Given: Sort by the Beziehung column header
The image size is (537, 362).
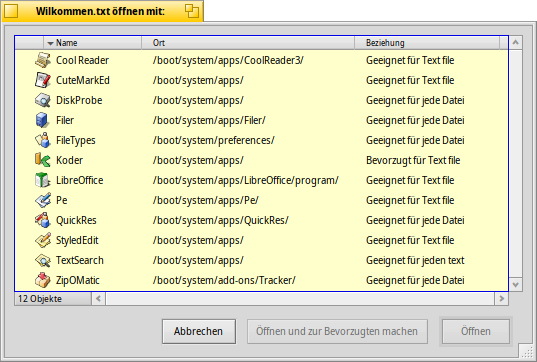Looking at the screenshot, I should tap(427, 43).
